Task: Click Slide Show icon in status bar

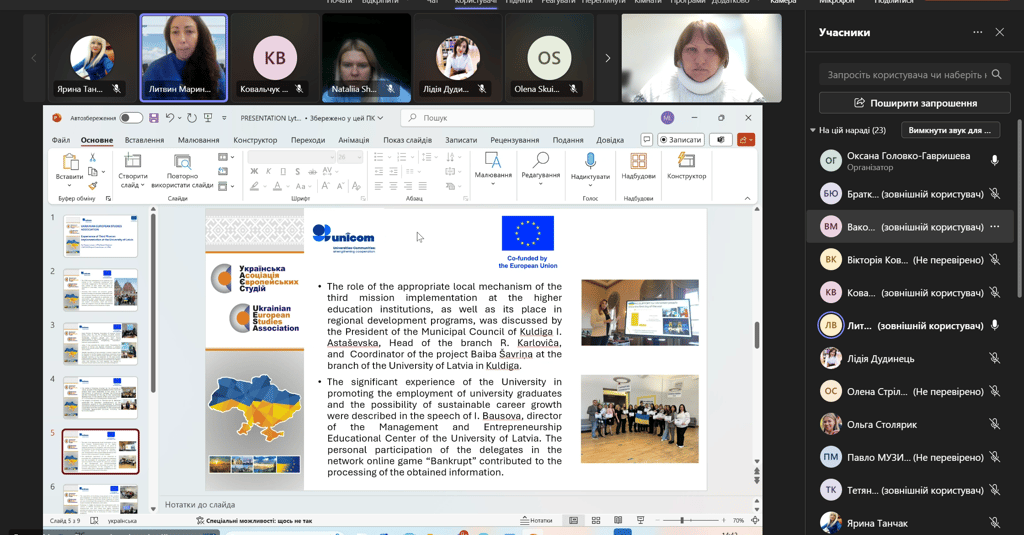Action: [641, 521]
